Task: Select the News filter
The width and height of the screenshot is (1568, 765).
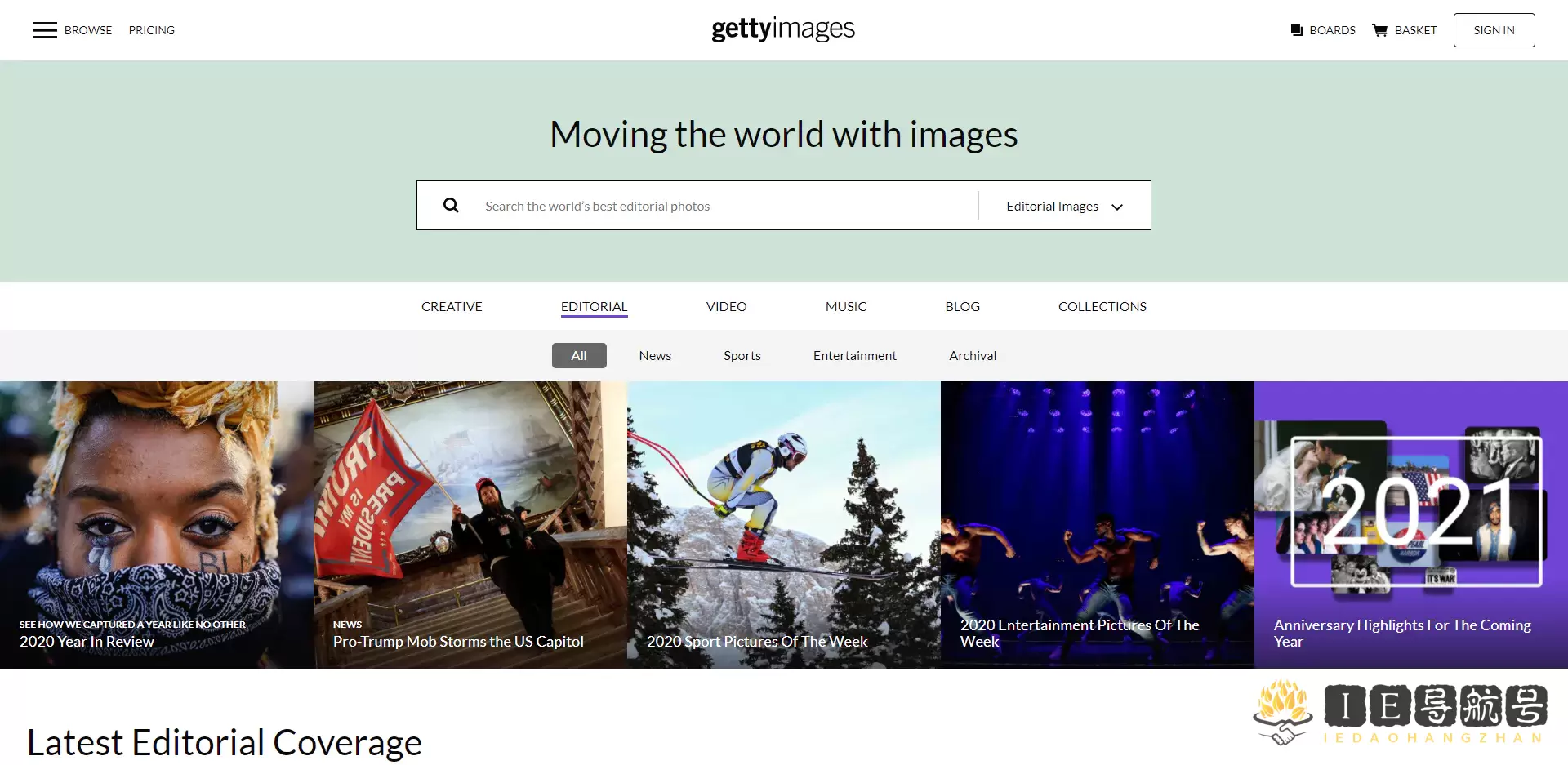Action: coord(655,355)
